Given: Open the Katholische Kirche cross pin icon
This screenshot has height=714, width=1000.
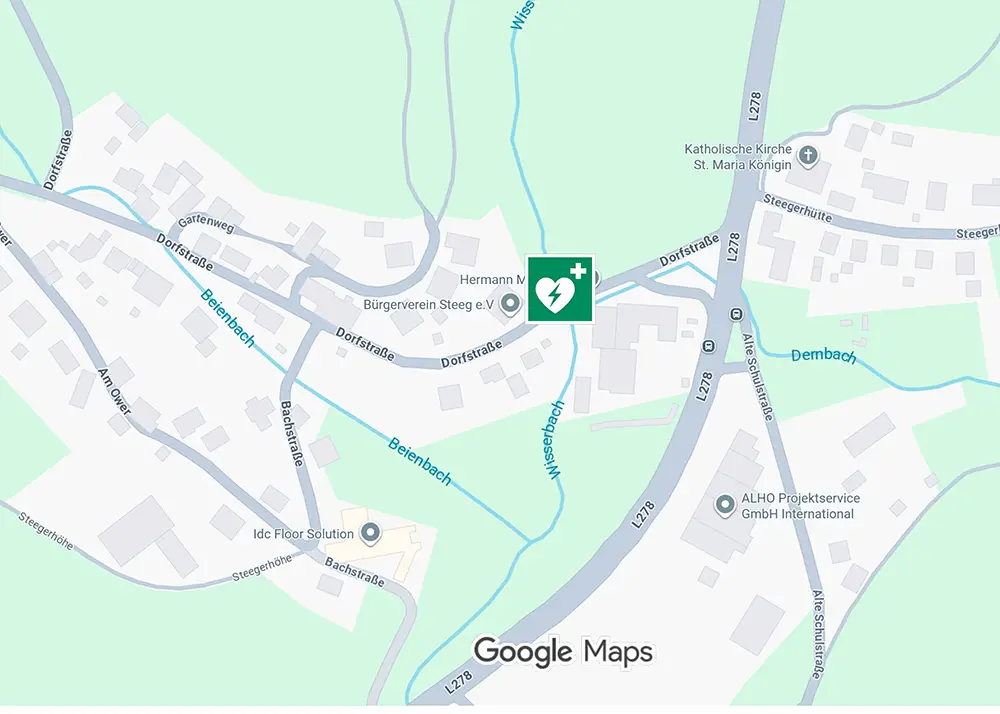Looking at the screenshot, I should [x=808, y=157].
